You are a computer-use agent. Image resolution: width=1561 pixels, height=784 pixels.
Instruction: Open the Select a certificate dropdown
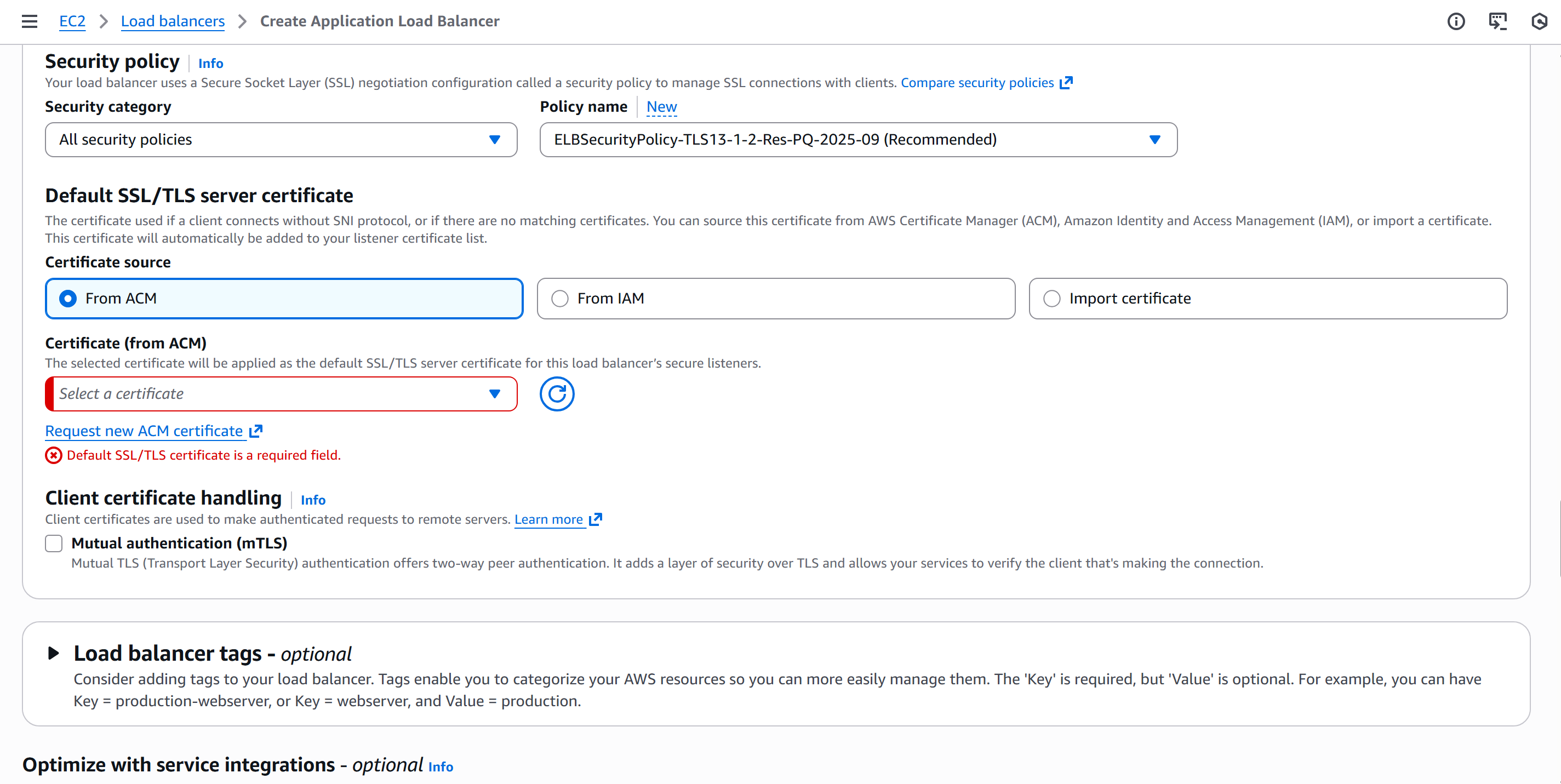point(281,394)
